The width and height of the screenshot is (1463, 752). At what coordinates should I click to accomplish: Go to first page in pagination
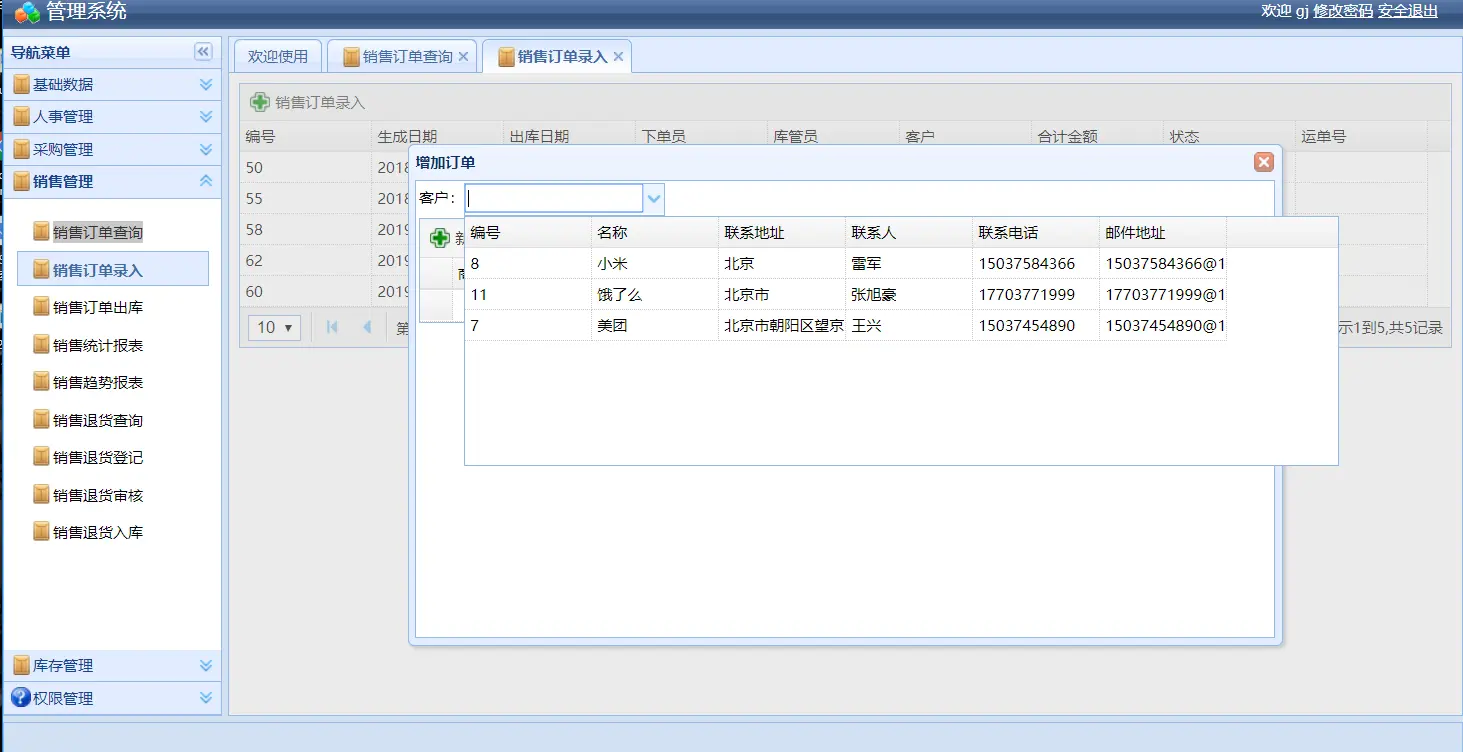(x=333, y=327)
